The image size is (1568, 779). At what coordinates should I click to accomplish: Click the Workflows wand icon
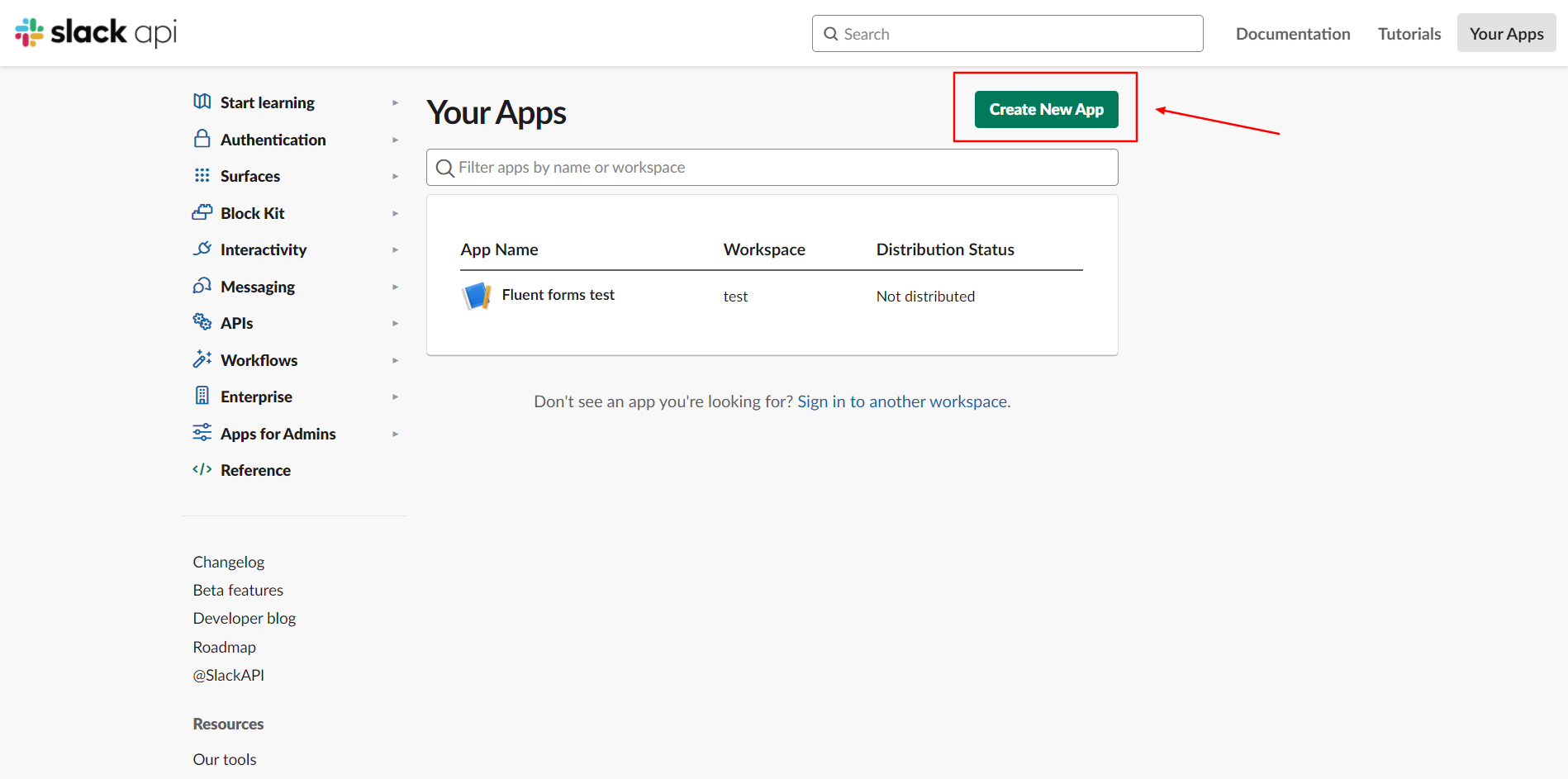point(202,359)
